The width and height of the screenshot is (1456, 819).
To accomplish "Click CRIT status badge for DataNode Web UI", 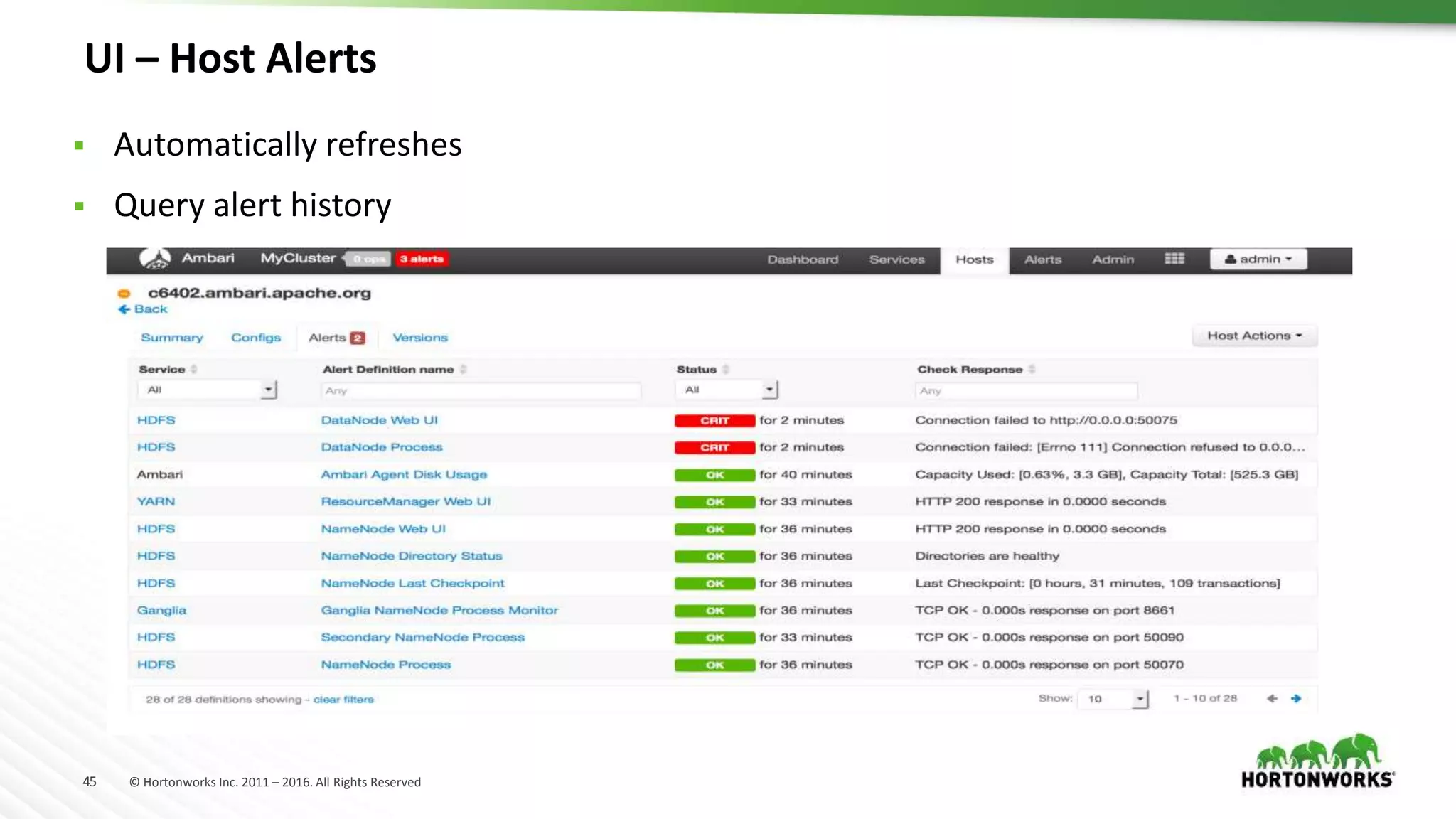I will pyautogui.click(x=714, y=421).
